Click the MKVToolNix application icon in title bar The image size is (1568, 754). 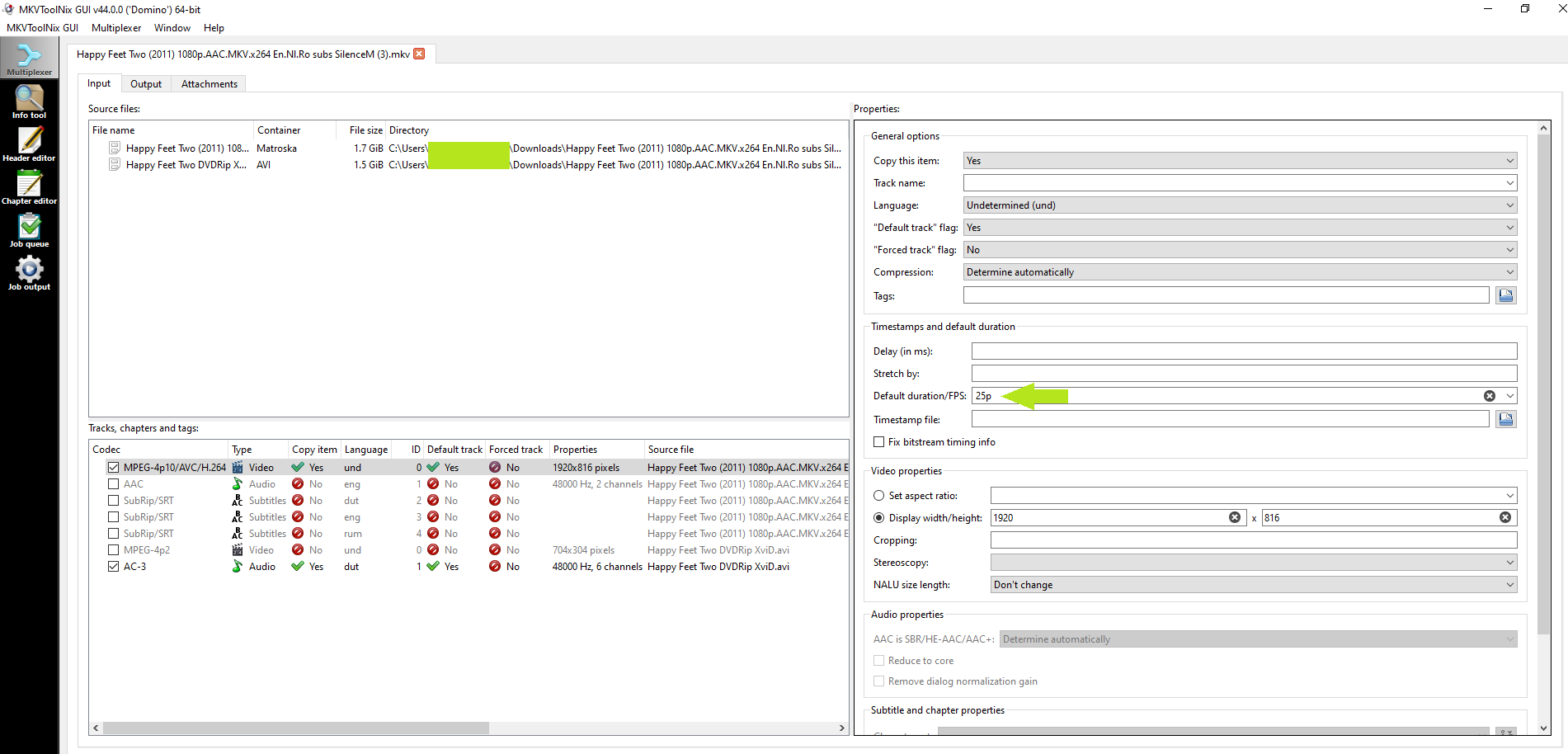pyautogui.click(x=9, y=9)
